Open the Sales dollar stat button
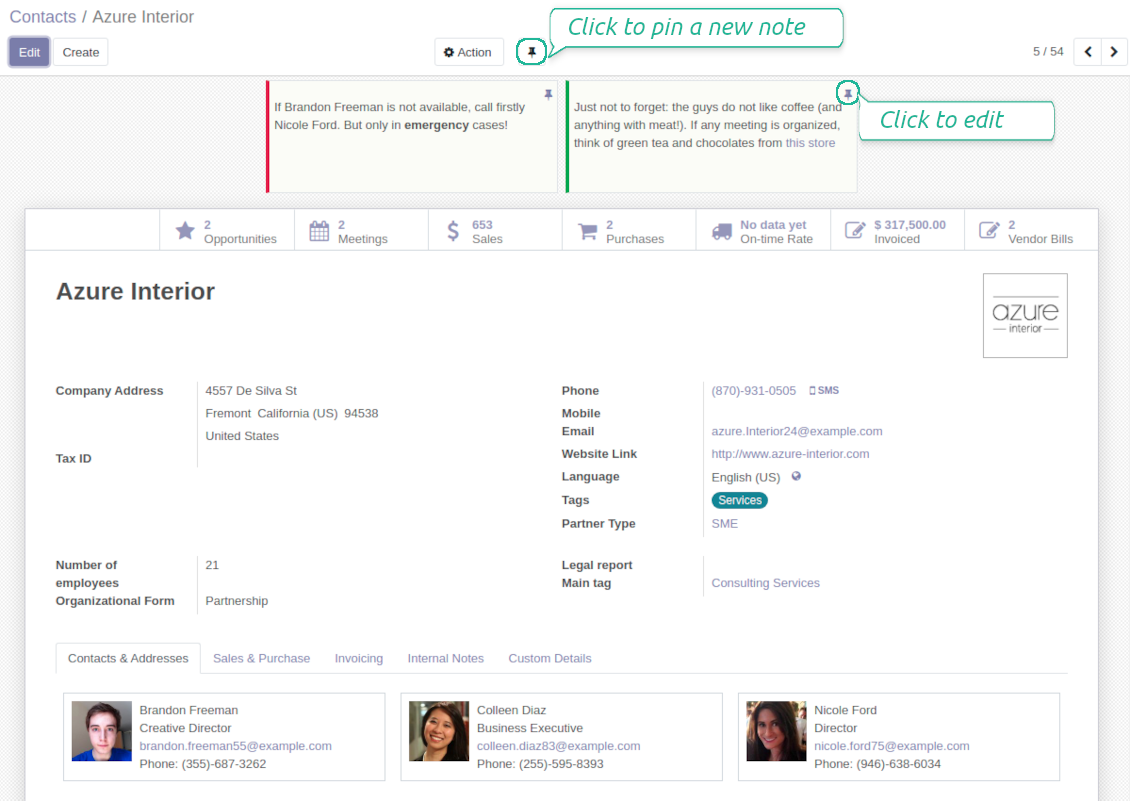 click(495, 231)
